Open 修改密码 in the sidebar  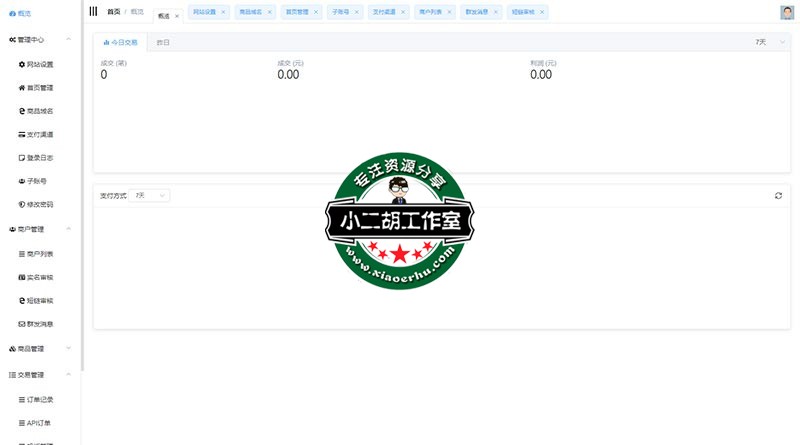40,204
